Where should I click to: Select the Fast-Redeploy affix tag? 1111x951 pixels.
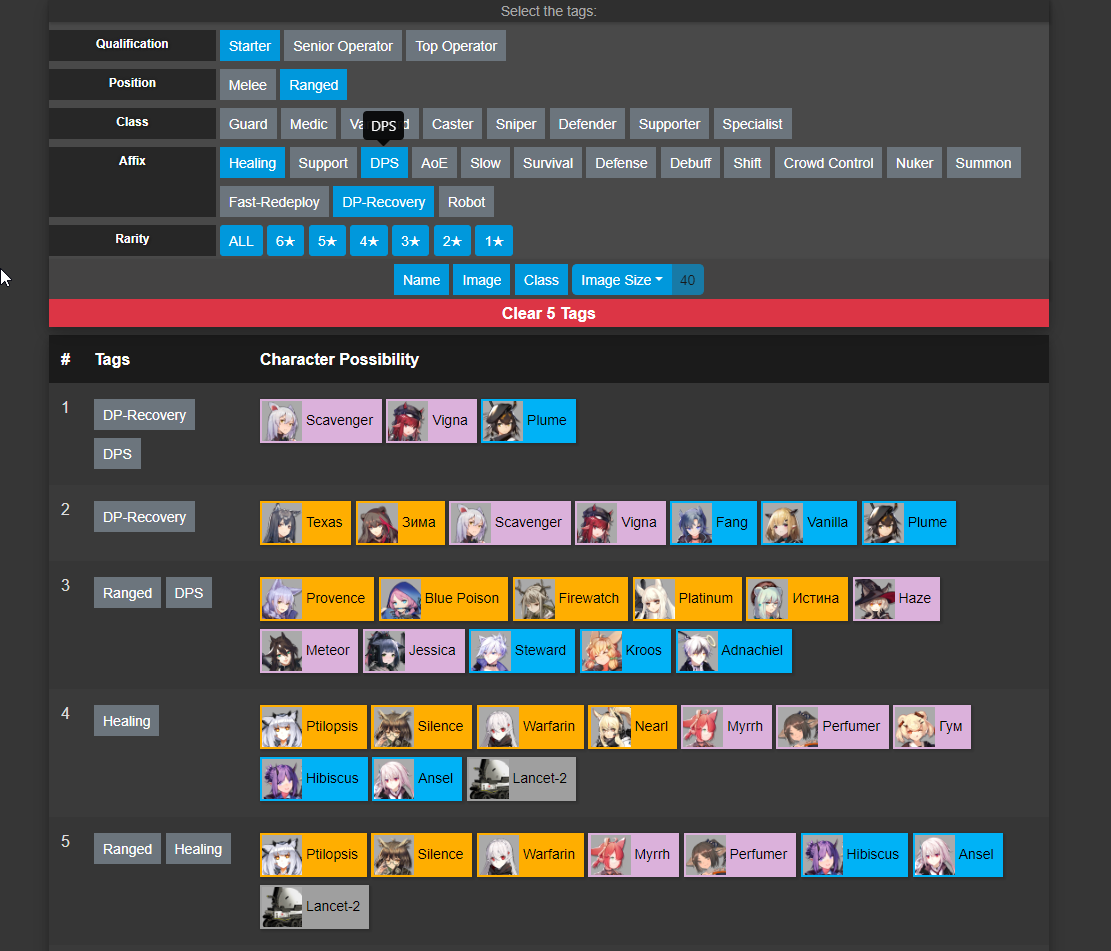click(x=274, y=202)
